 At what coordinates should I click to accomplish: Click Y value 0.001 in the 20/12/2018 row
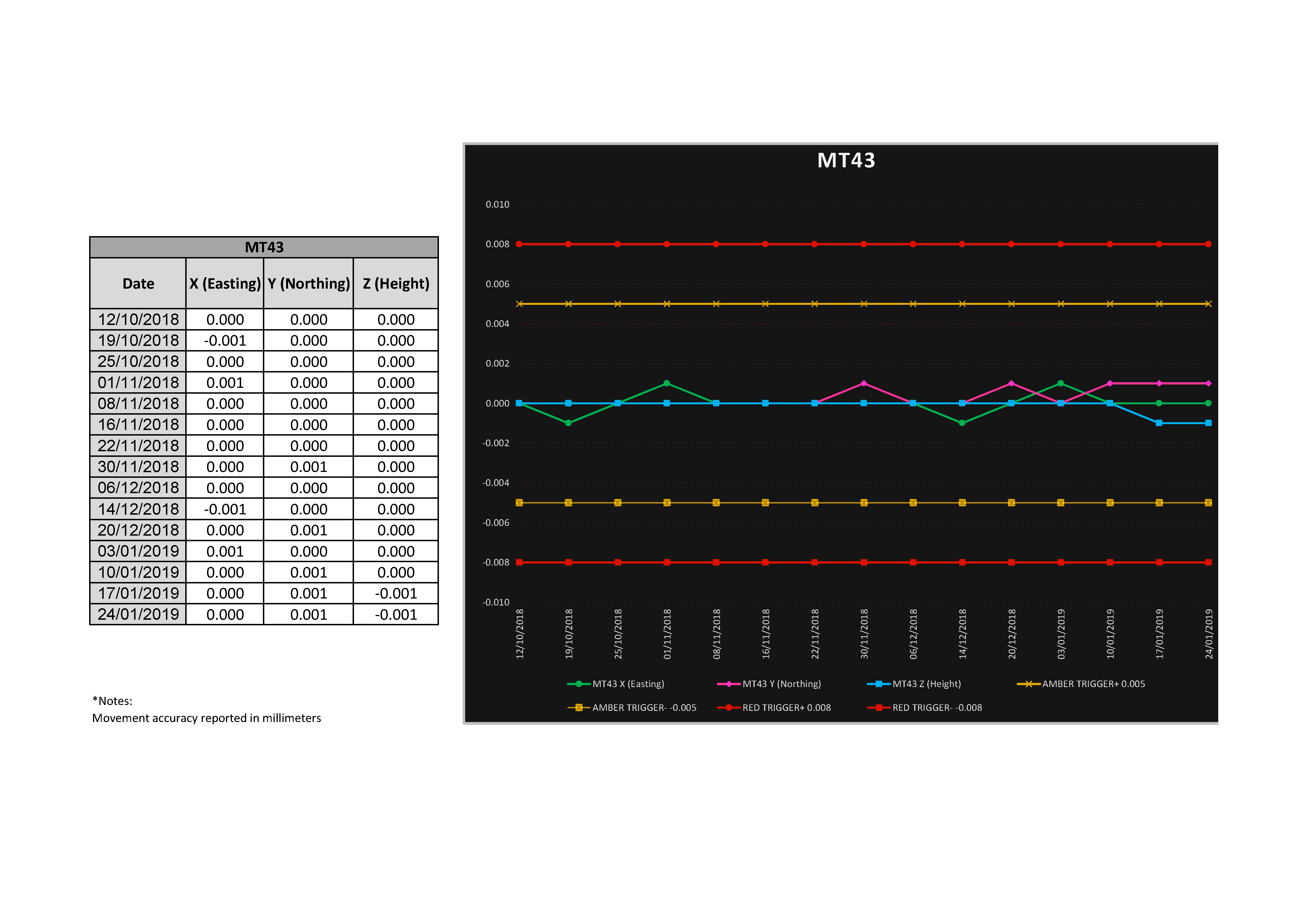tap(308, 530)
